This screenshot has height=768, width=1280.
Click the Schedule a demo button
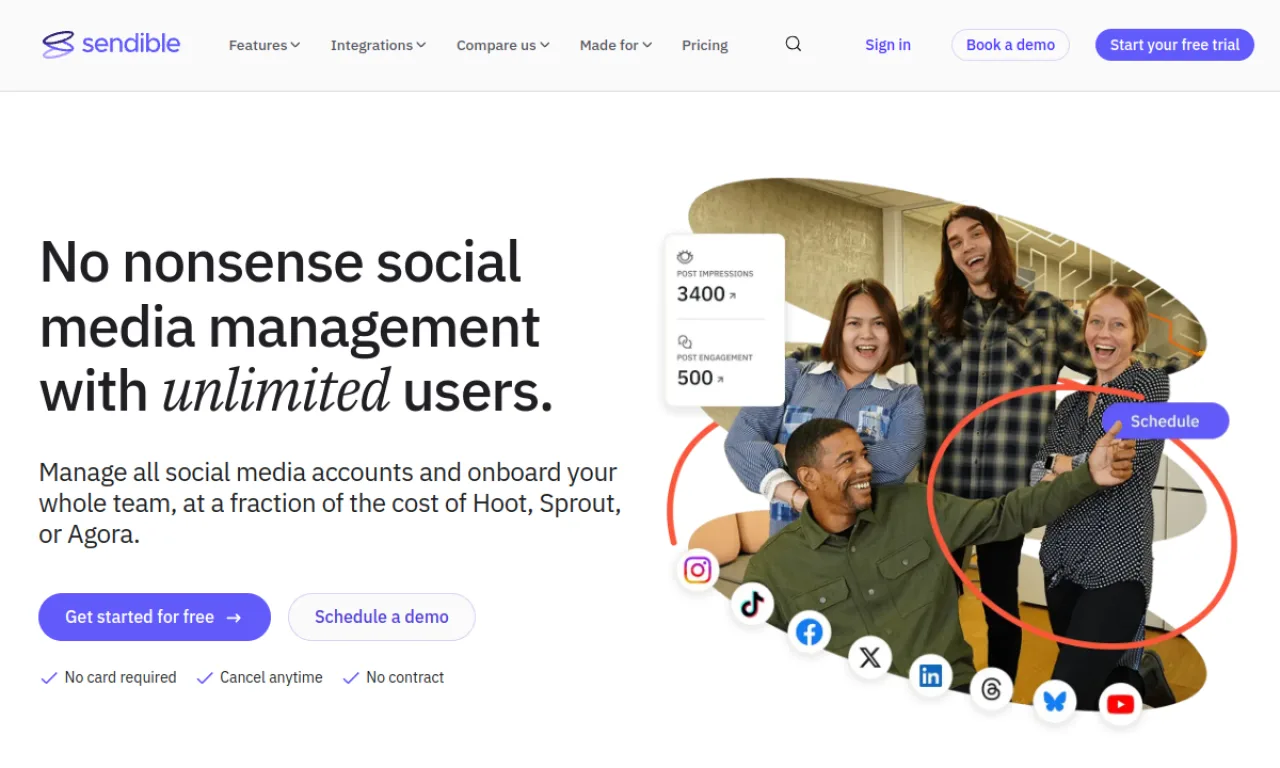coord(382,617)
